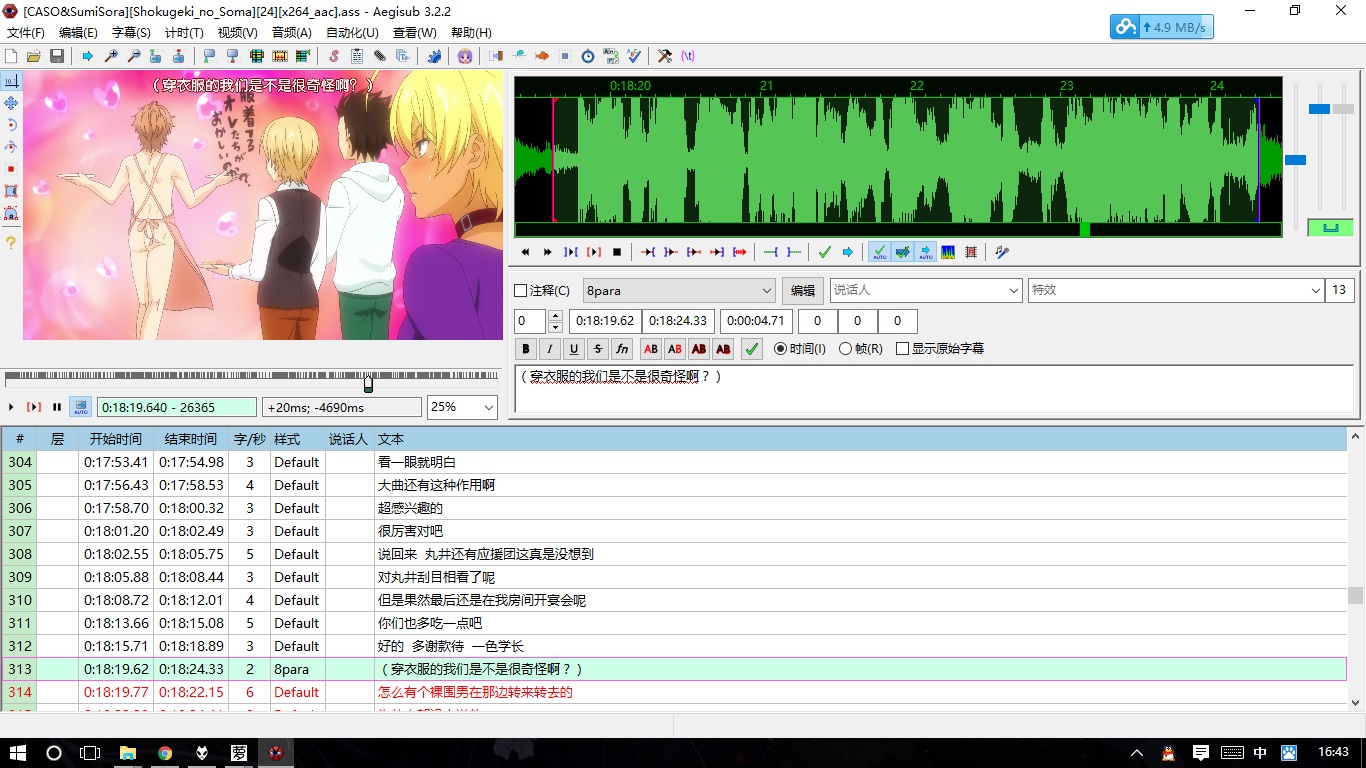Open the 25% video zoom dropdown
This screenshot has height=768, width=1366.
pos(462,407)
